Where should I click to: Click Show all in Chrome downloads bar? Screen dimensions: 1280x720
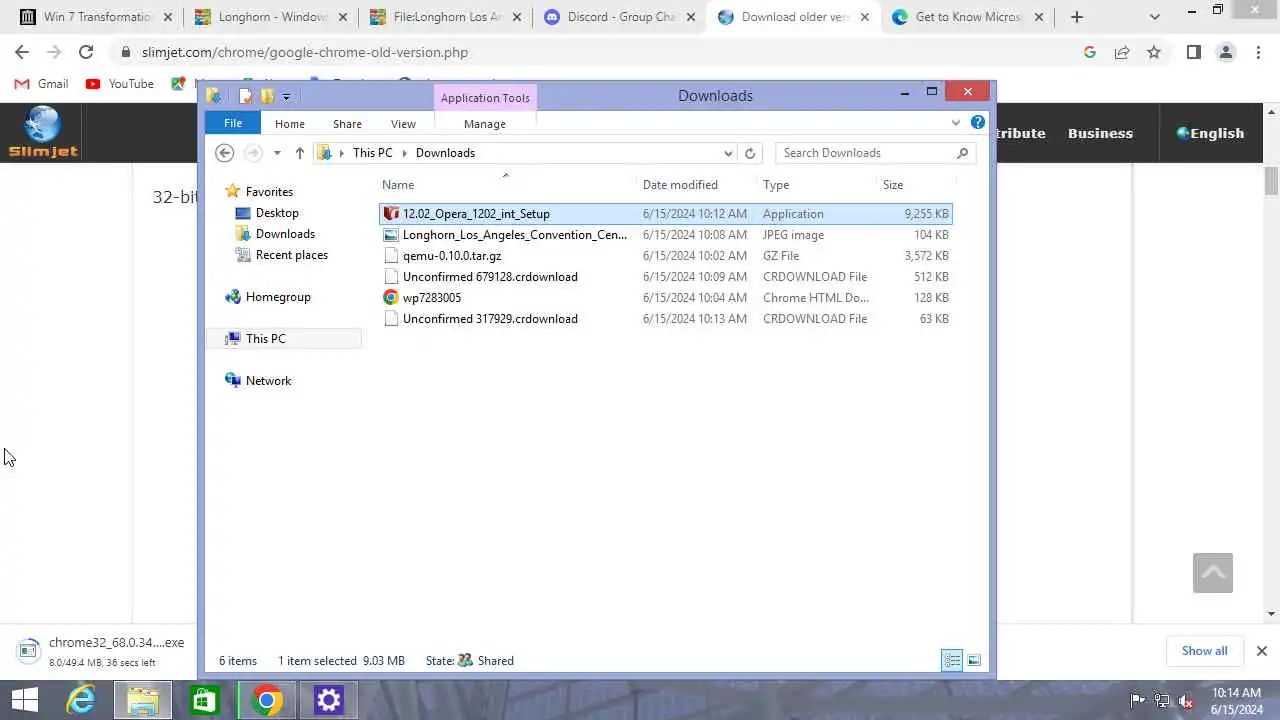coord(1204,651)
